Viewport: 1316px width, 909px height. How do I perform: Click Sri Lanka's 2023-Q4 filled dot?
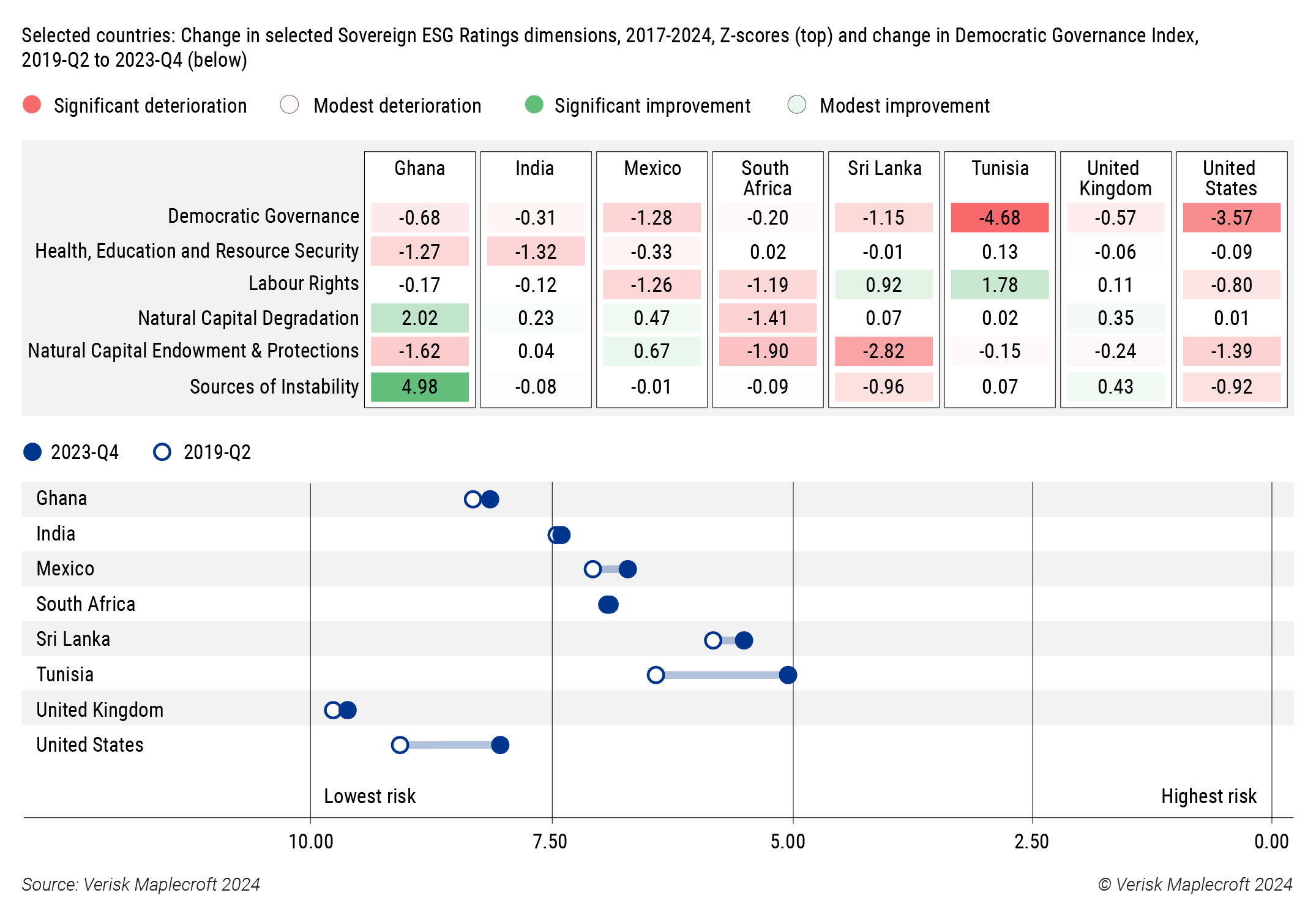744,640
